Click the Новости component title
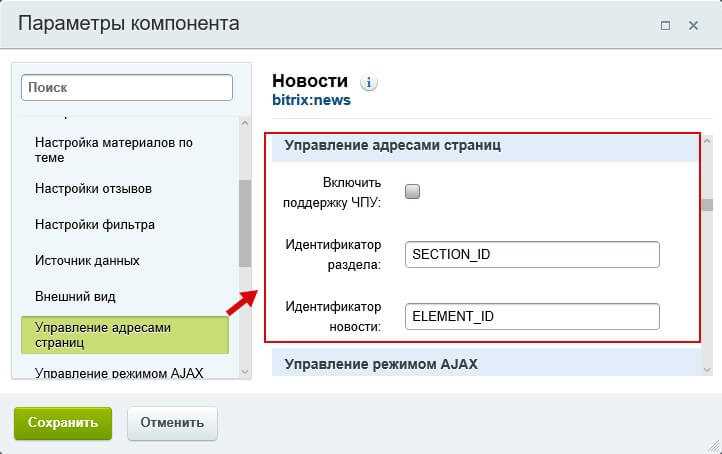This screenshot has width=722, height=454. [x=310, y=81]
